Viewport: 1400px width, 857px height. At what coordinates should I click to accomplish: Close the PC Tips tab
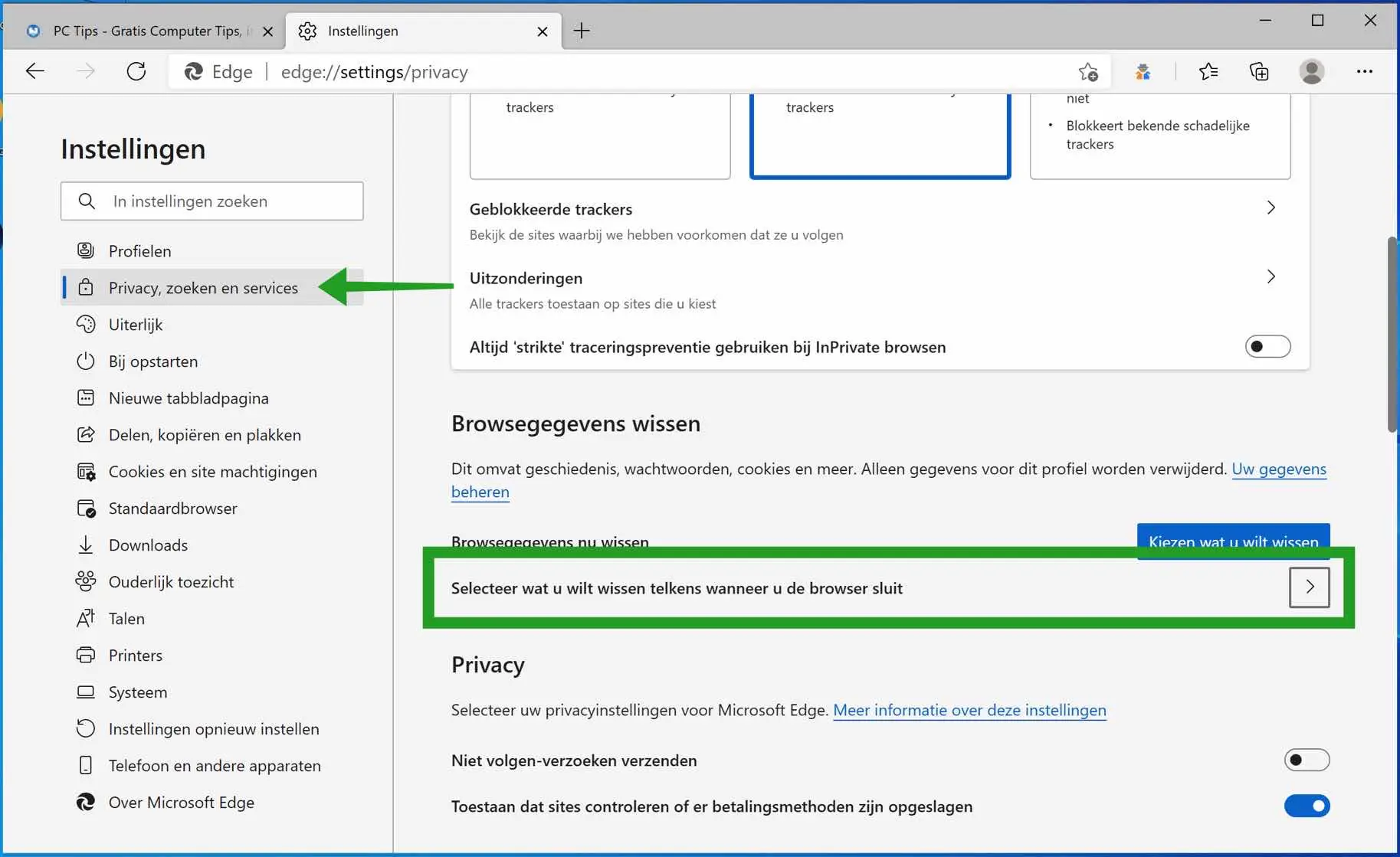267,31
